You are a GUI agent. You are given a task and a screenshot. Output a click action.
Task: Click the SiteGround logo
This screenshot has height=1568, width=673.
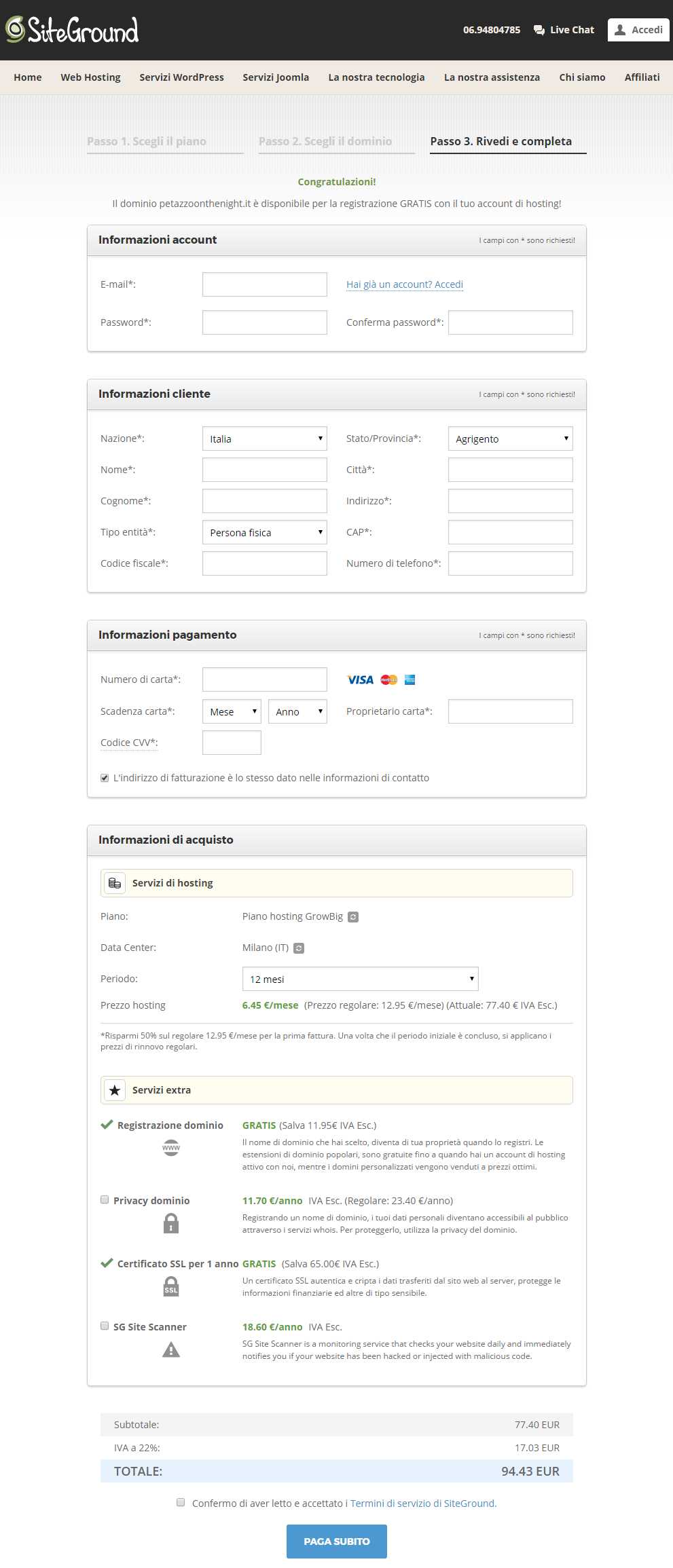(72, 30)
